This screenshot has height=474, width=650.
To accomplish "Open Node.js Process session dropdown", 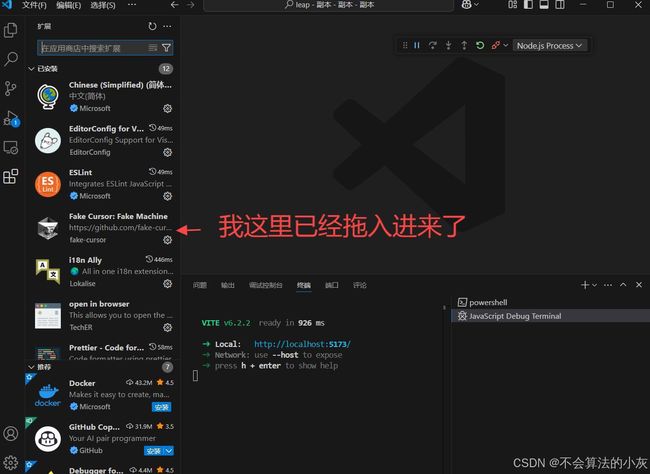I will [x=550, y=46].
